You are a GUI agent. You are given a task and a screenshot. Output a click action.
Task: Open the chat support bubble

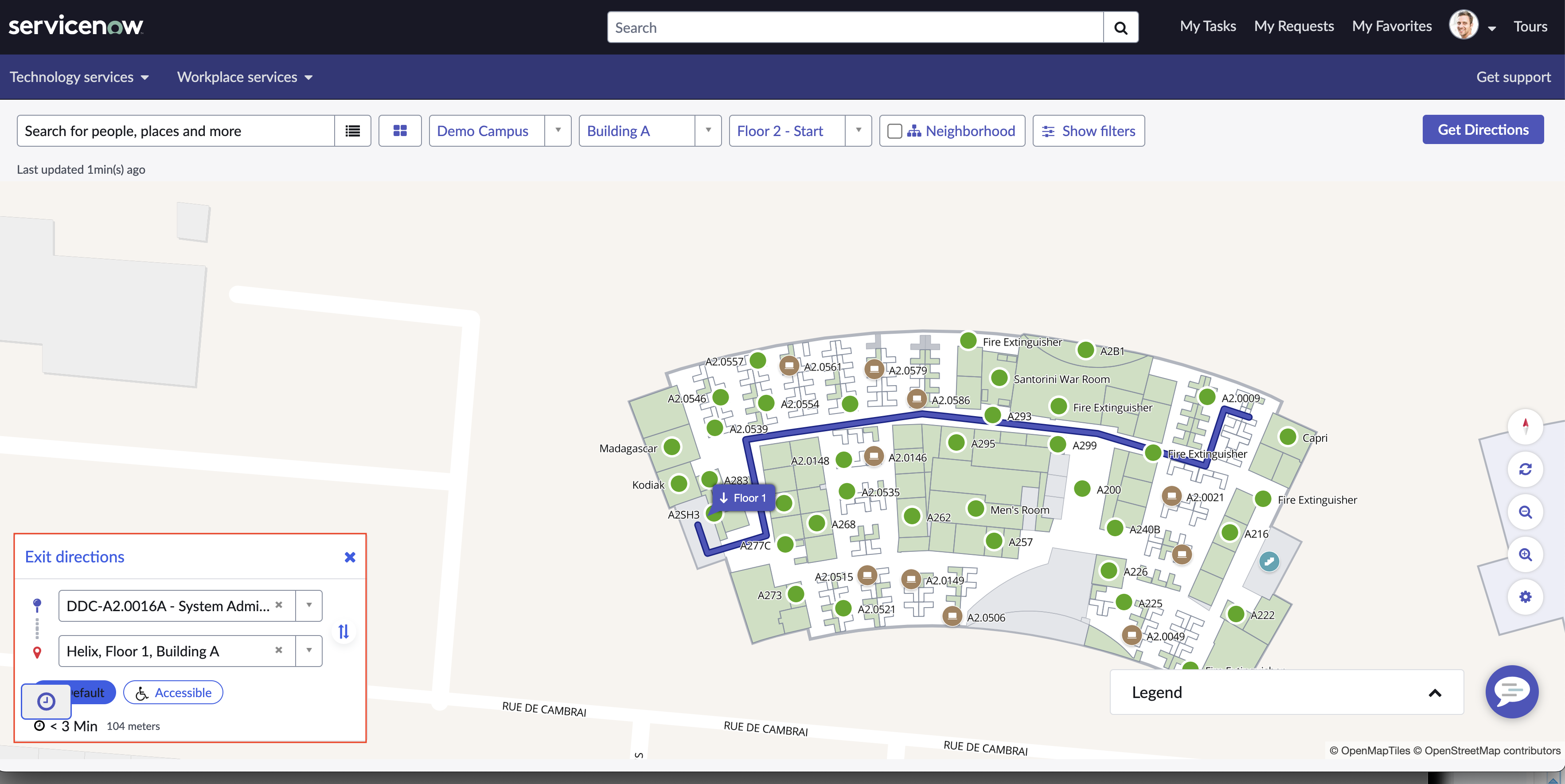(1511, 691)
